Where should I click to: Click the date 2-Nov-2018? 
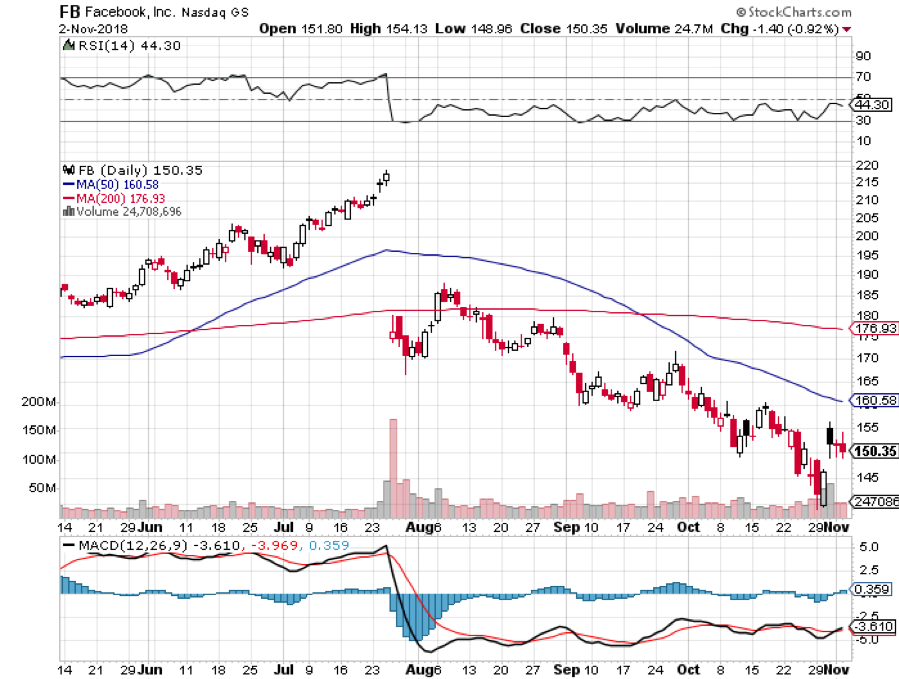pos(93,29)
